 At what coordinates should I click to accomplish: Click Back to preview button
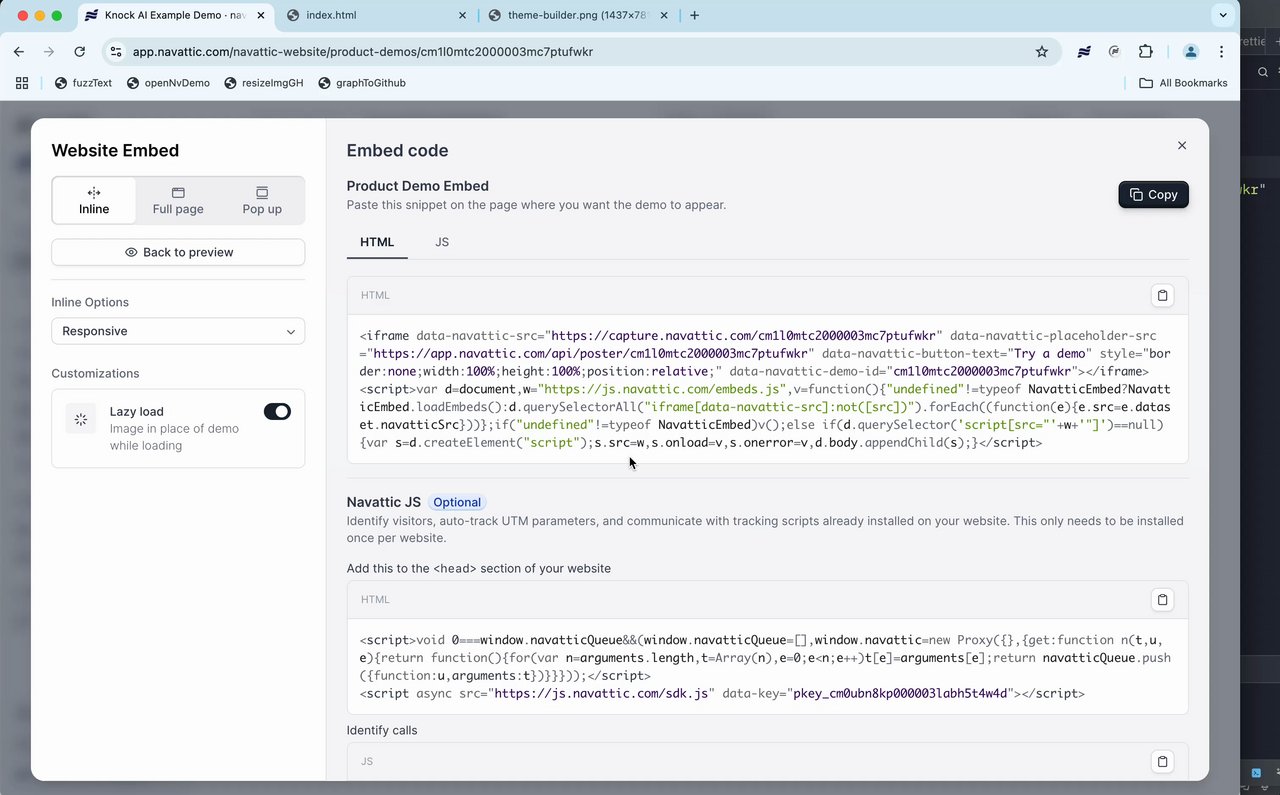[x=178, y=252]
